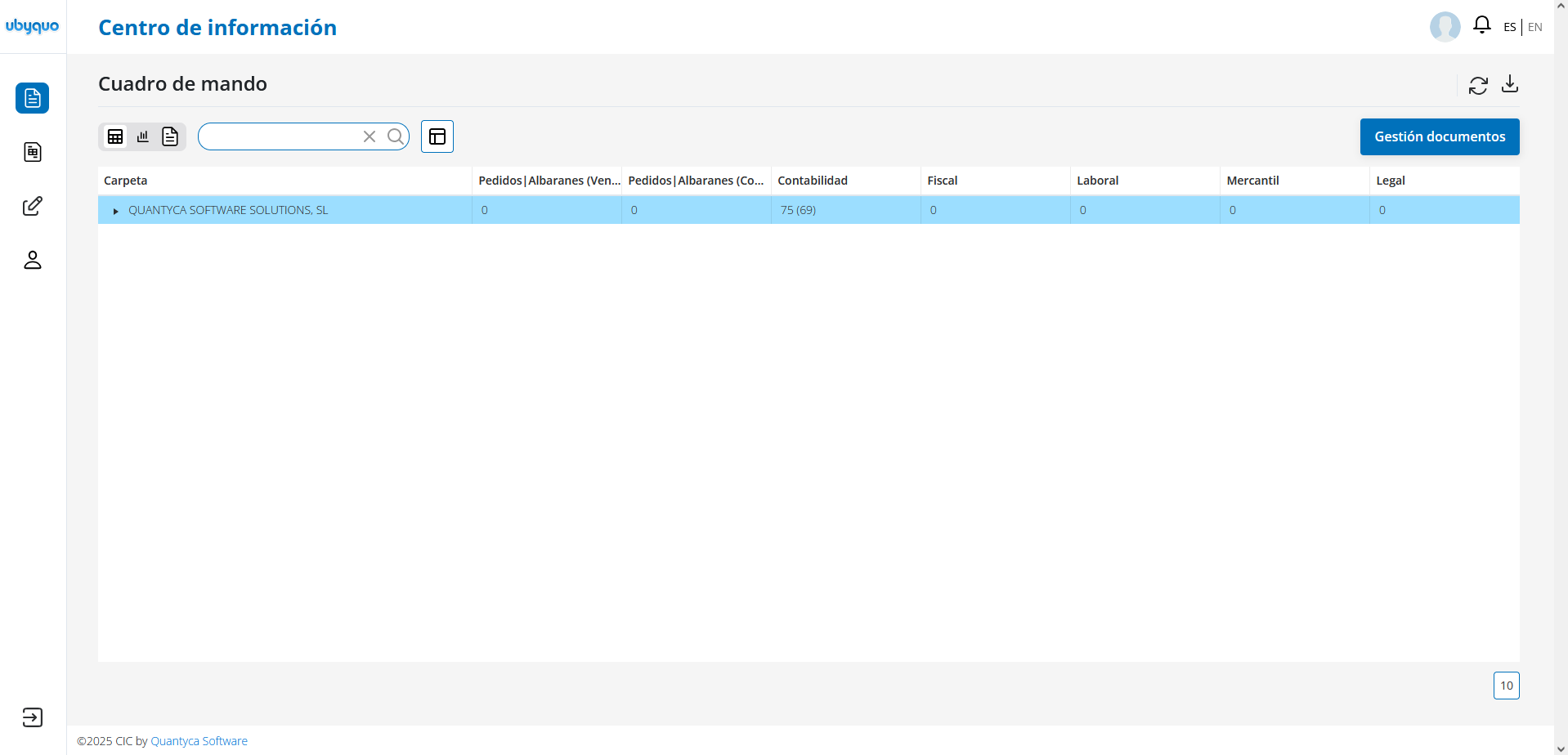The width and height of the screenshot is (1568, 755).
Task: Sort by Pedidos|Albaranes (Ven... column
Action: tap(547, 181)
